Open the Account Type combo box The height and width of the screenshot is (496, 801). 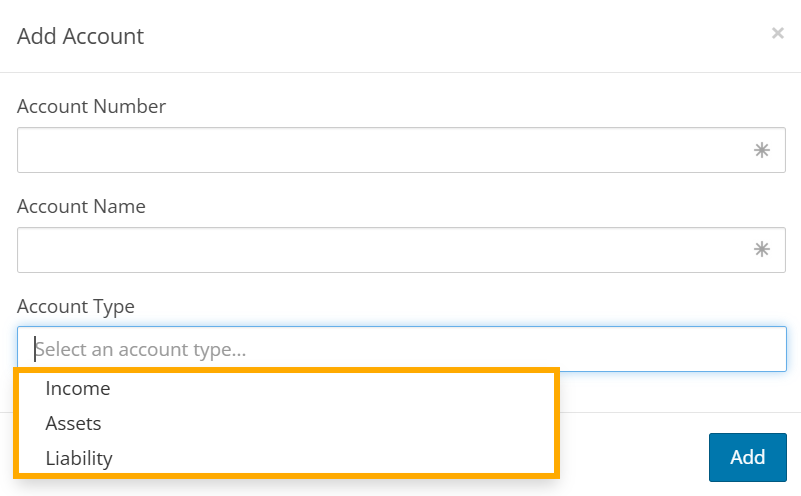tap(402, 349)
